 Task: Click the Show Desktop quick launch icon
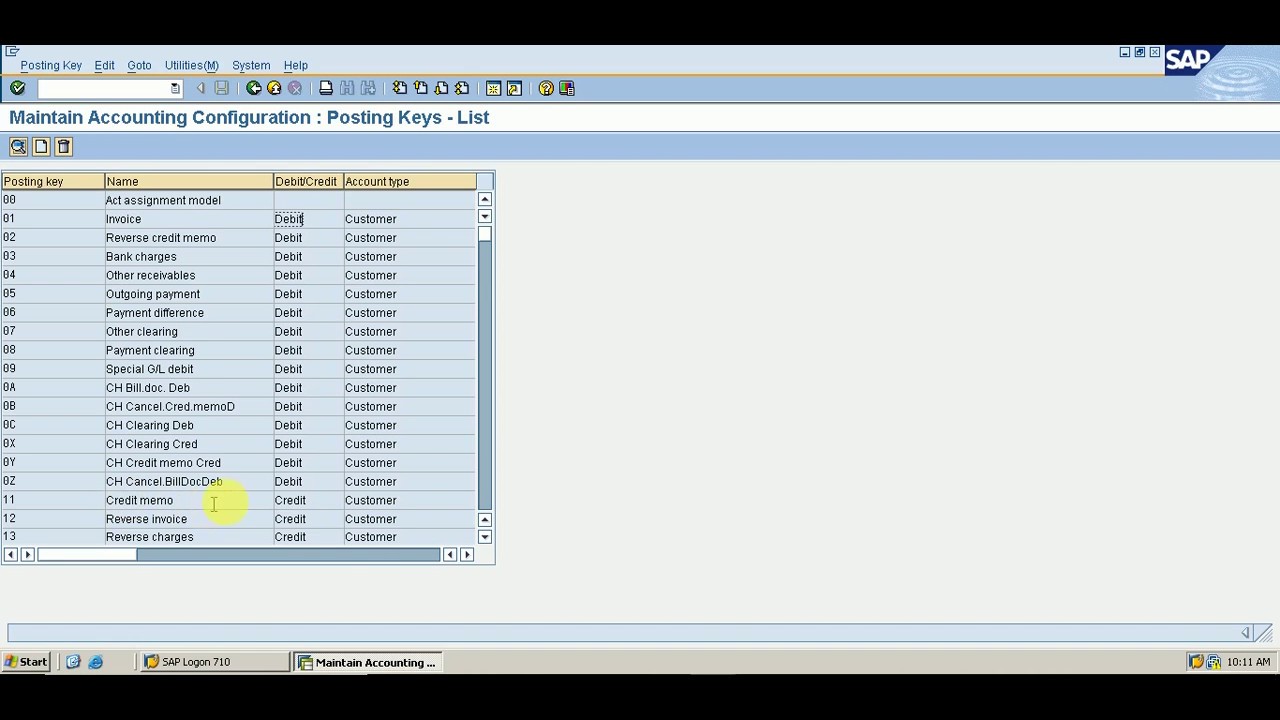(73, 662)
